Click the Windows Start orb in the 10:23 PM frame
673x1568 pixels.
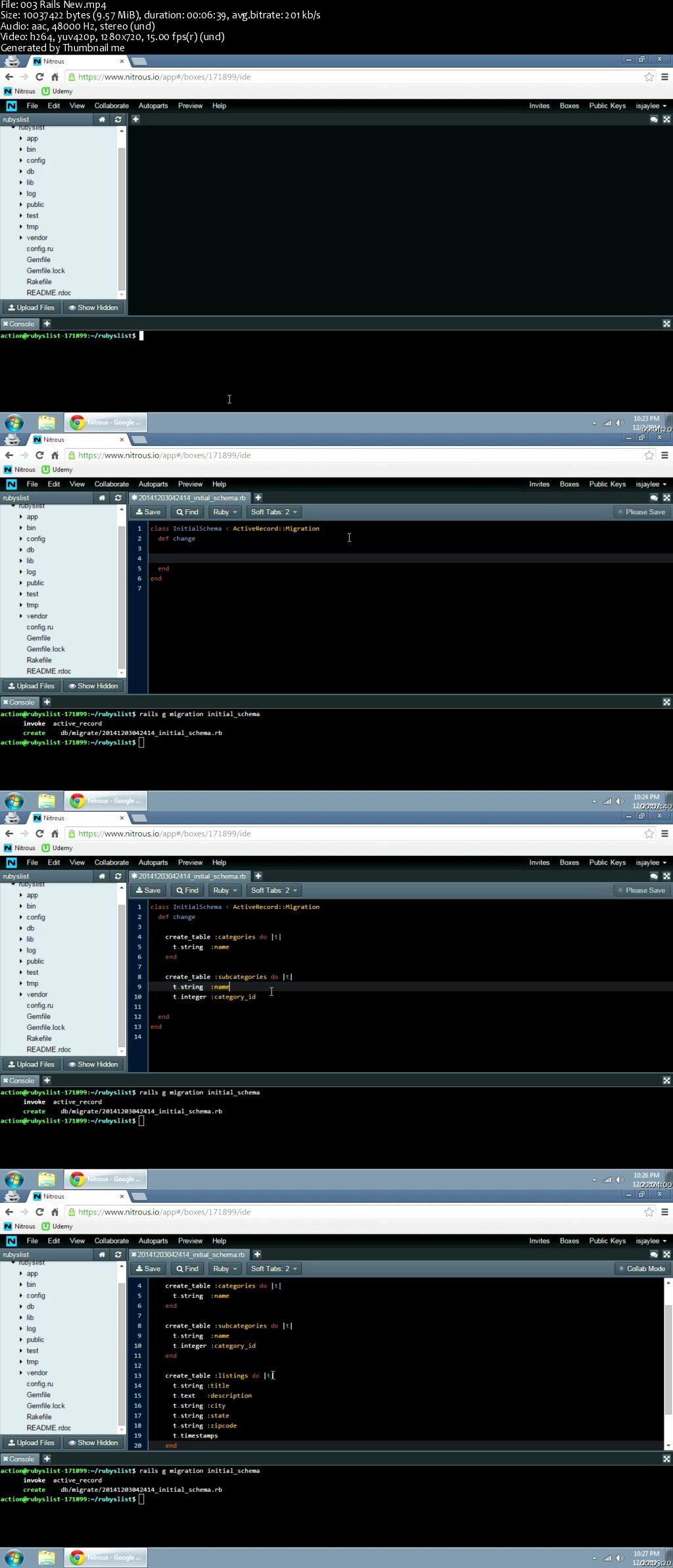click(x=14, y=422)
